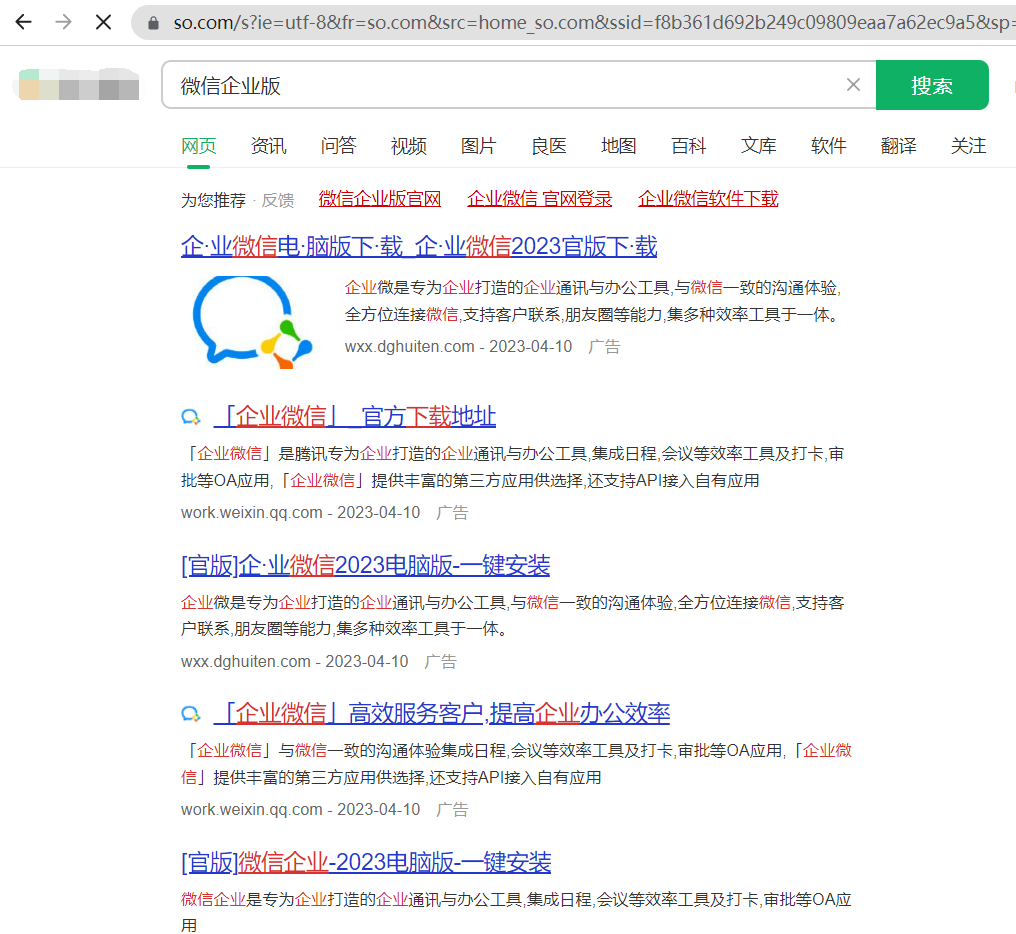Image resolution: width=1016 pixels, height=934 pixels.
Task: Click small icon beside 高效服务客户 result
Action: (x=190, y=714)
